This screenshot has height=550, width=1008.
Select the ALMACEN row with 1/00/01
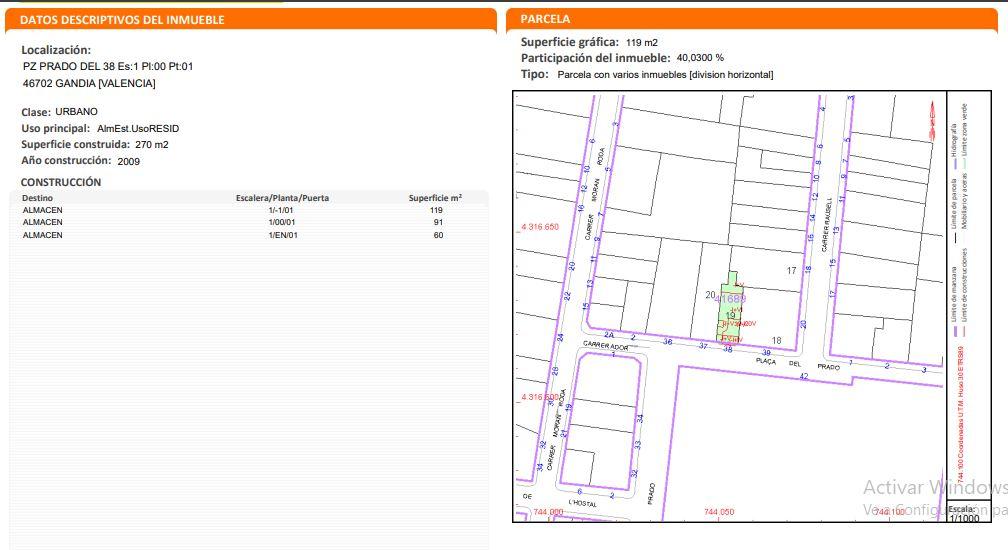tap(250, 223)
